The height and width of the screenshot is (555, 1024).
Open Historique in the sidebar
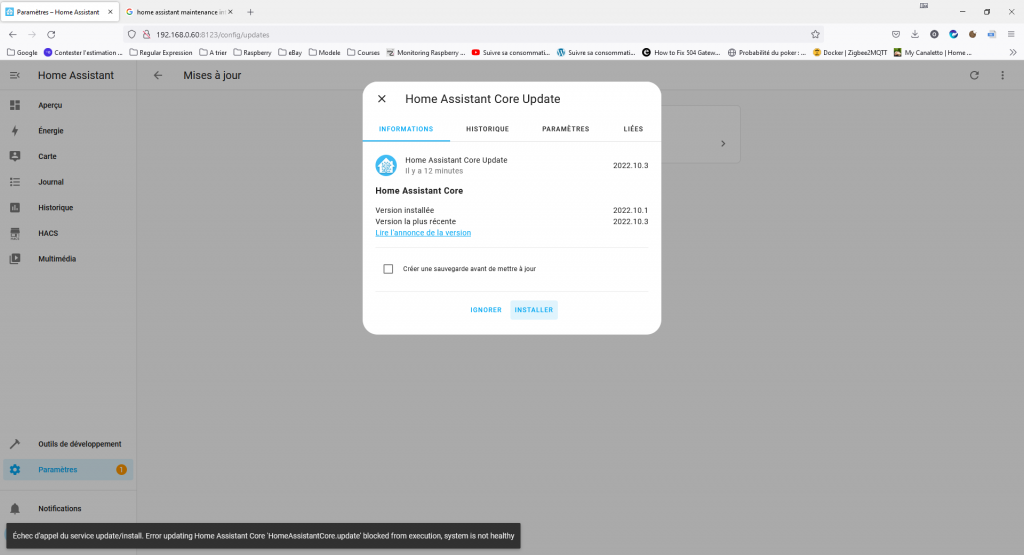coord(68,208)
